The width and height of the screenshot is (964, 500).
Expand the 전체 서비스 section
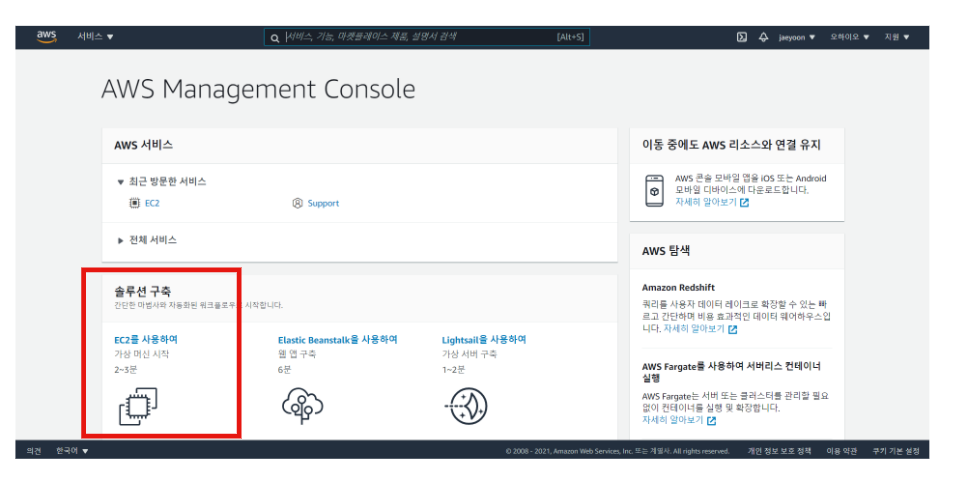[148, 240]
